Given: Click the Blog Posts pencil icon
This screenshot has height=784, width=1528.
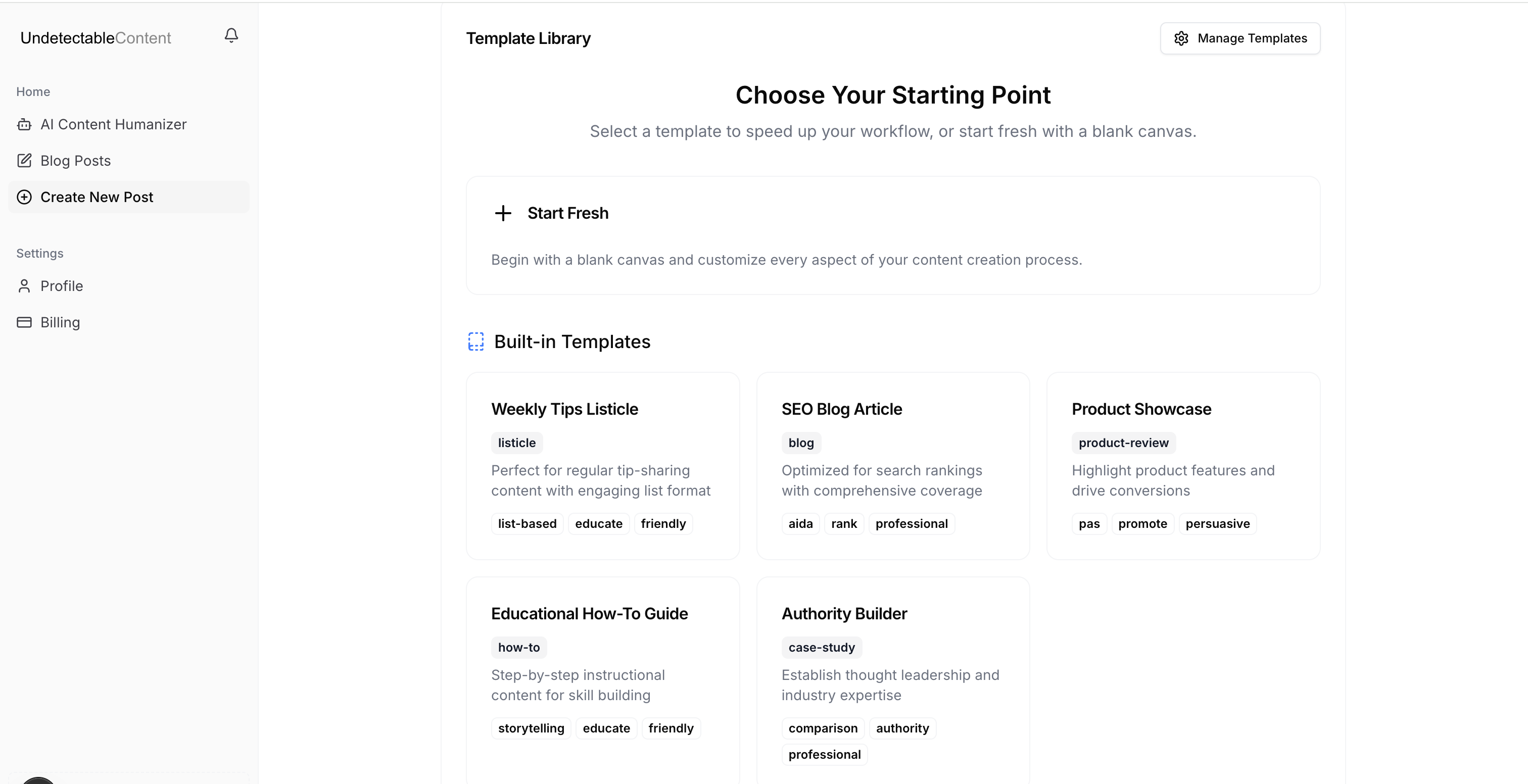Looking at the screenshot, I should click(x=24, y=161).
